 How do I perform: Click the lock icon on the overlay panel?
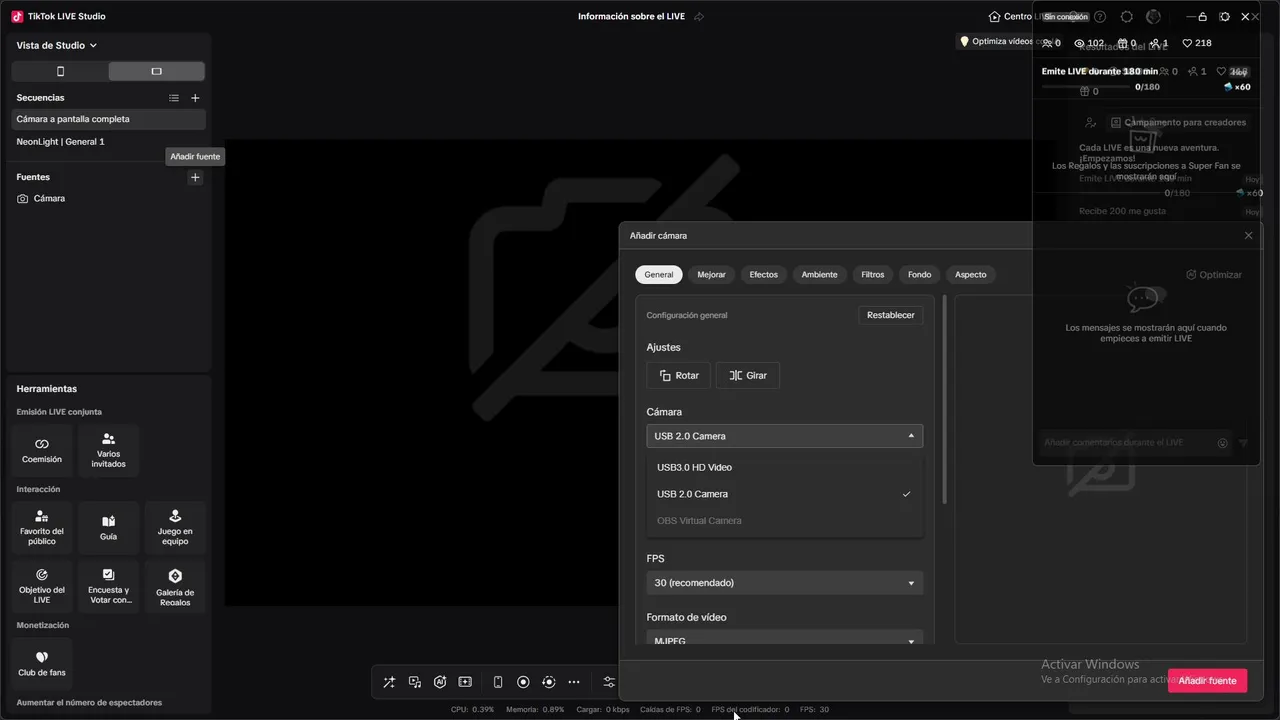click(1202, 17)
